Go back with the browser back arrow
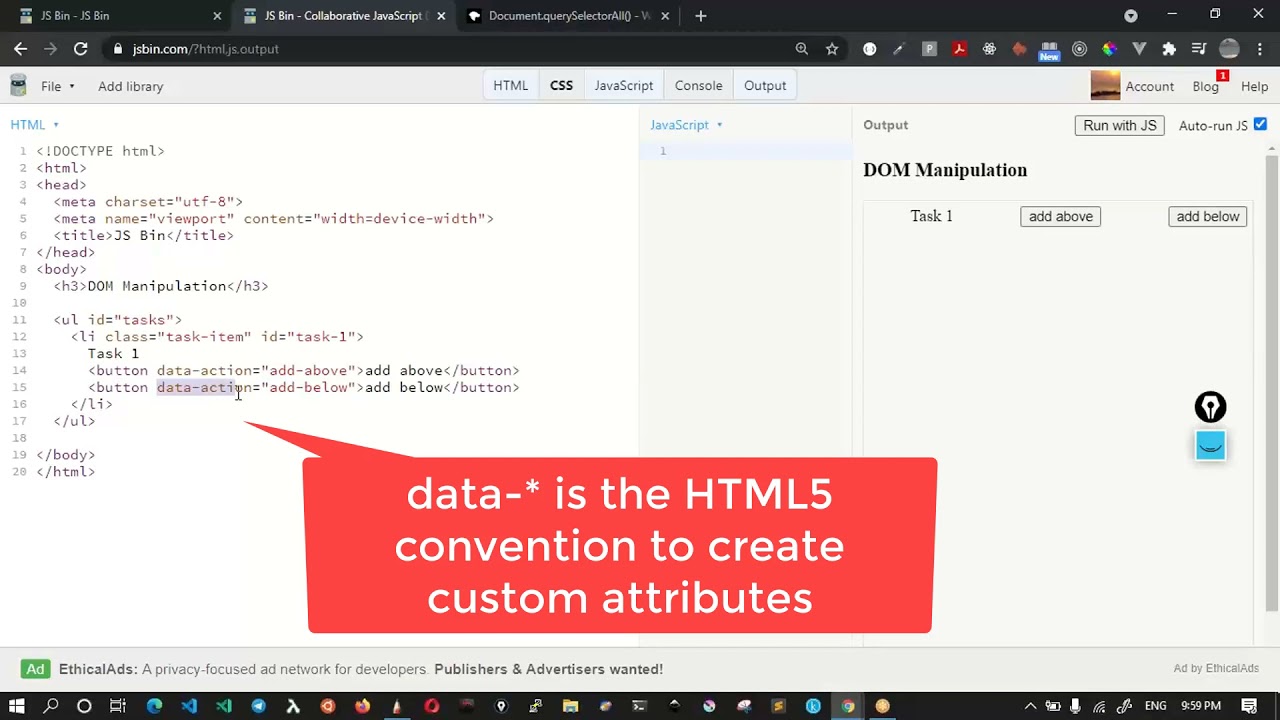The image size is (1280, 720). [x=20, y=48]
